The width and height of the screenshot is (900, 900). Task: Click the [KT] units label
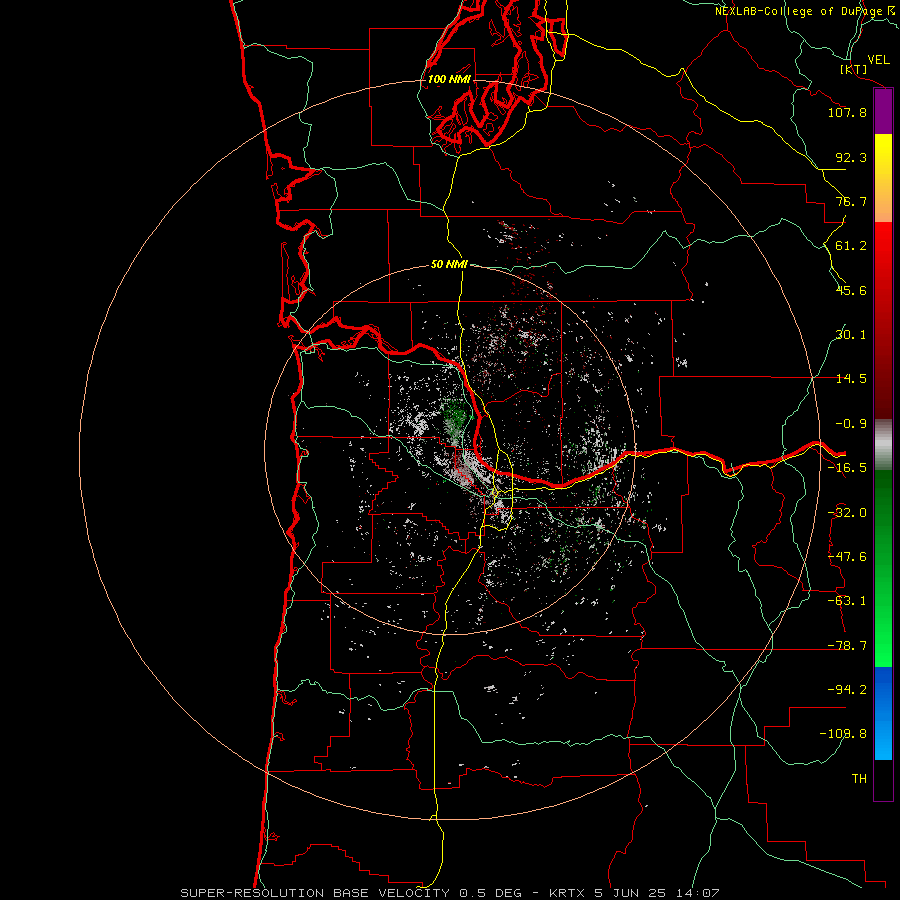coord(854,69)
